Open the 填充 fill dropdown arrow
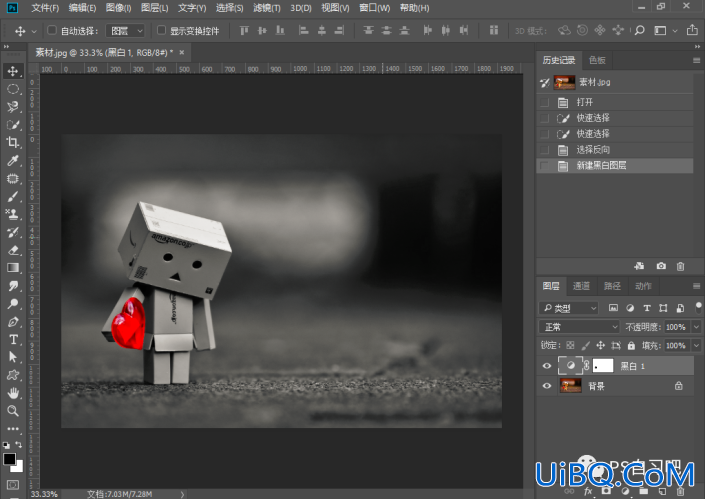Viewport: 705px width, 499px height. (x=696, y=345)
